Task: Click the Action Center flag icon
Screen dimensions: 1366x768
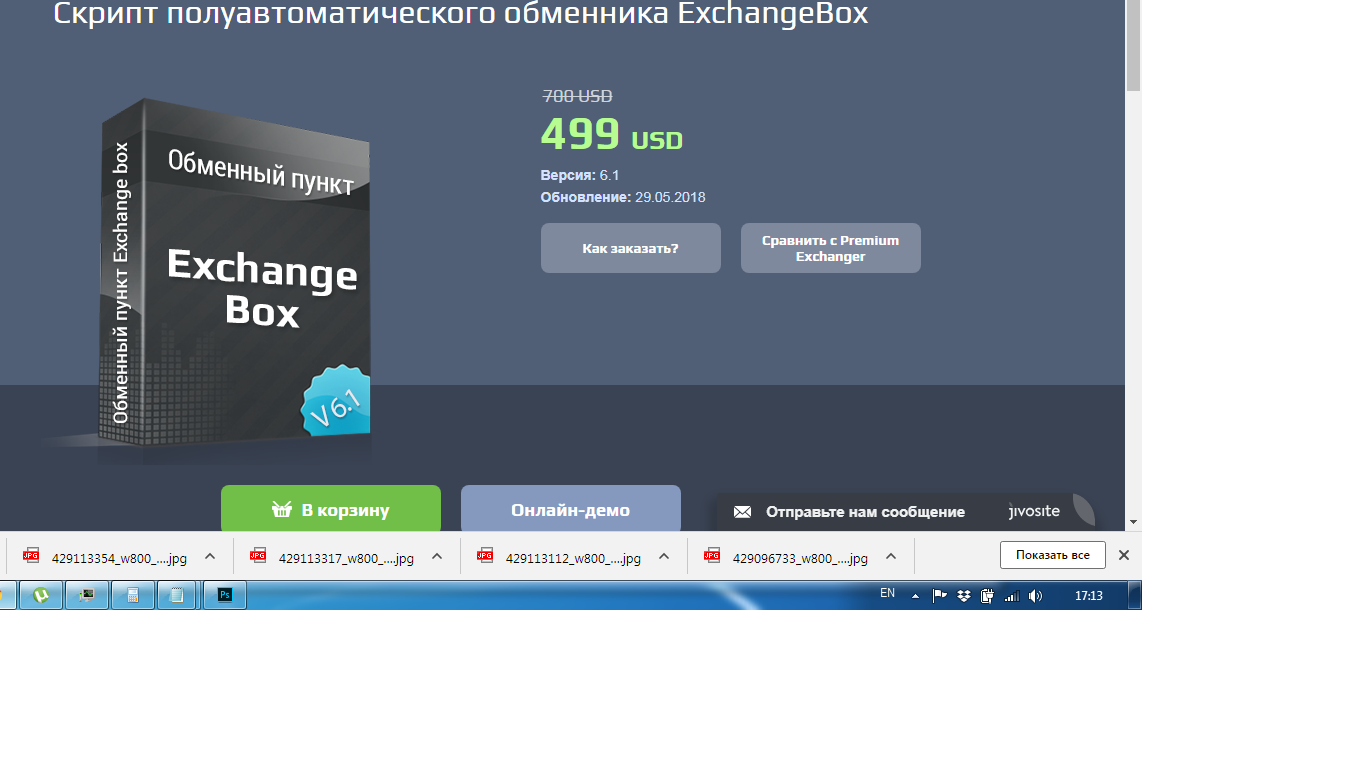Action: (x=939, y=595)
